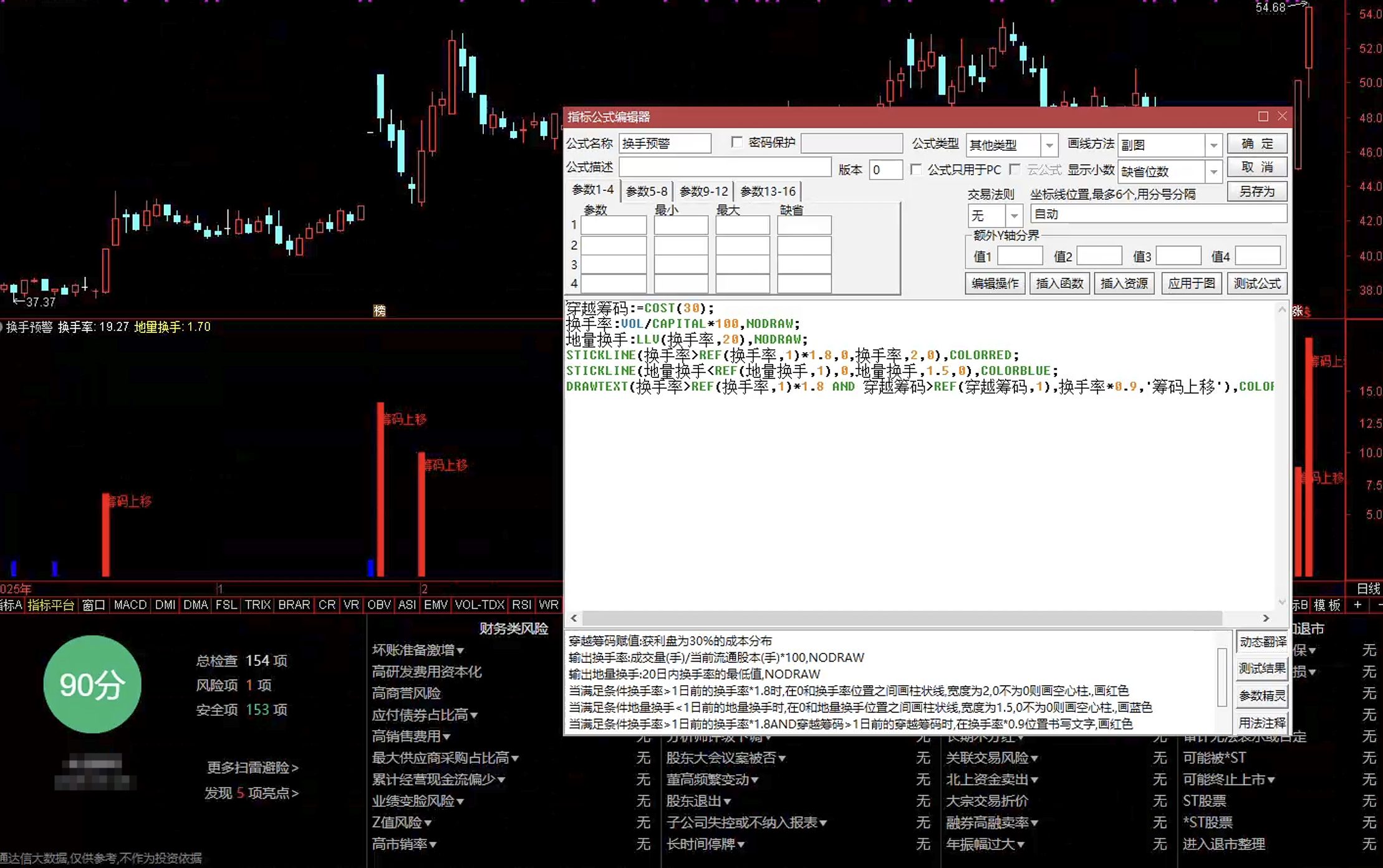Image resolution: width=1383 pixels, height=868 pixels.
Task: Expand the 应付债券占比高 item
Action: pos(425,715)
